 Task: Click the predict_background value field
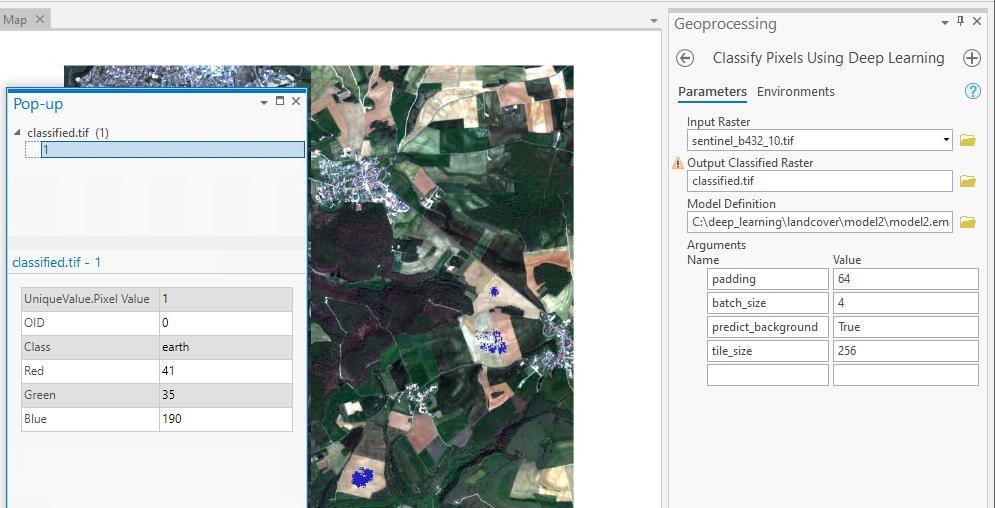point(904,327)
